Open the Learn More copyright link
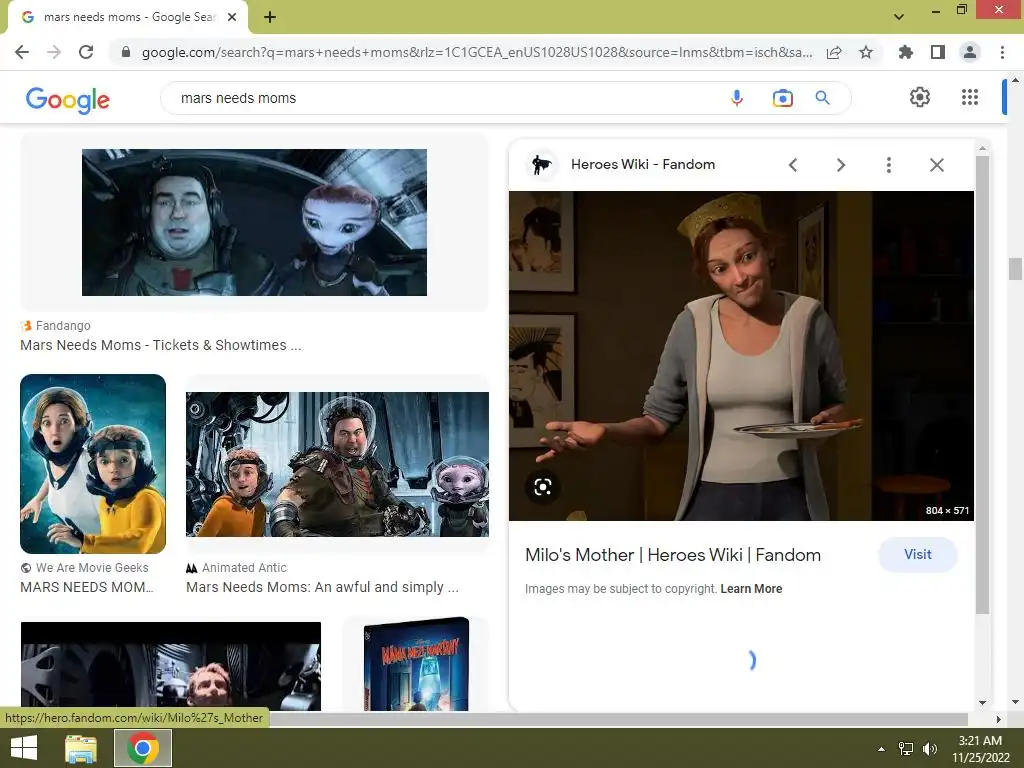The width and height of the screenshot is (1024, 768). click(751, 589)
